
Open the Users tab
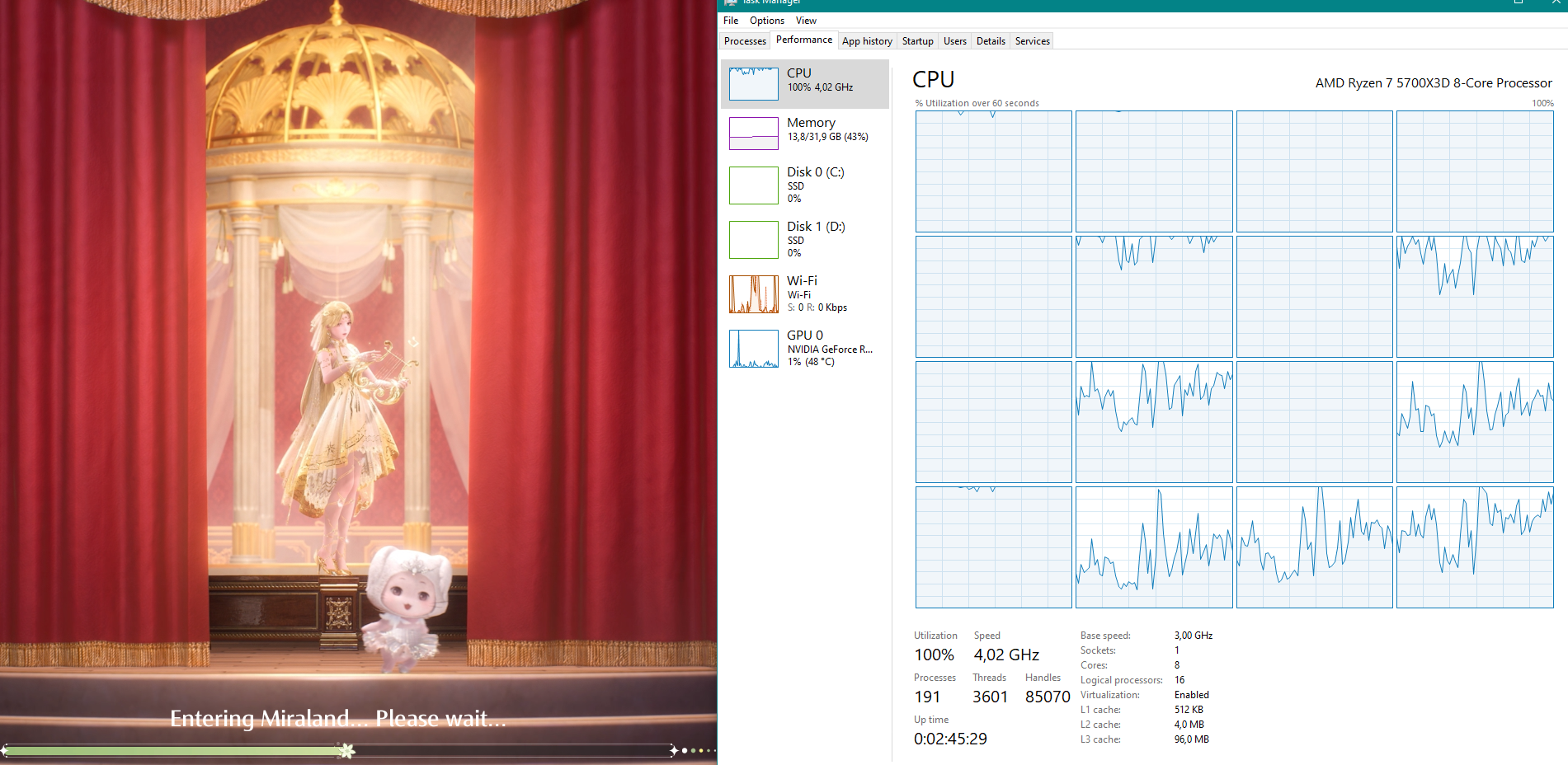pyautogui.click(x=955, y=41)
